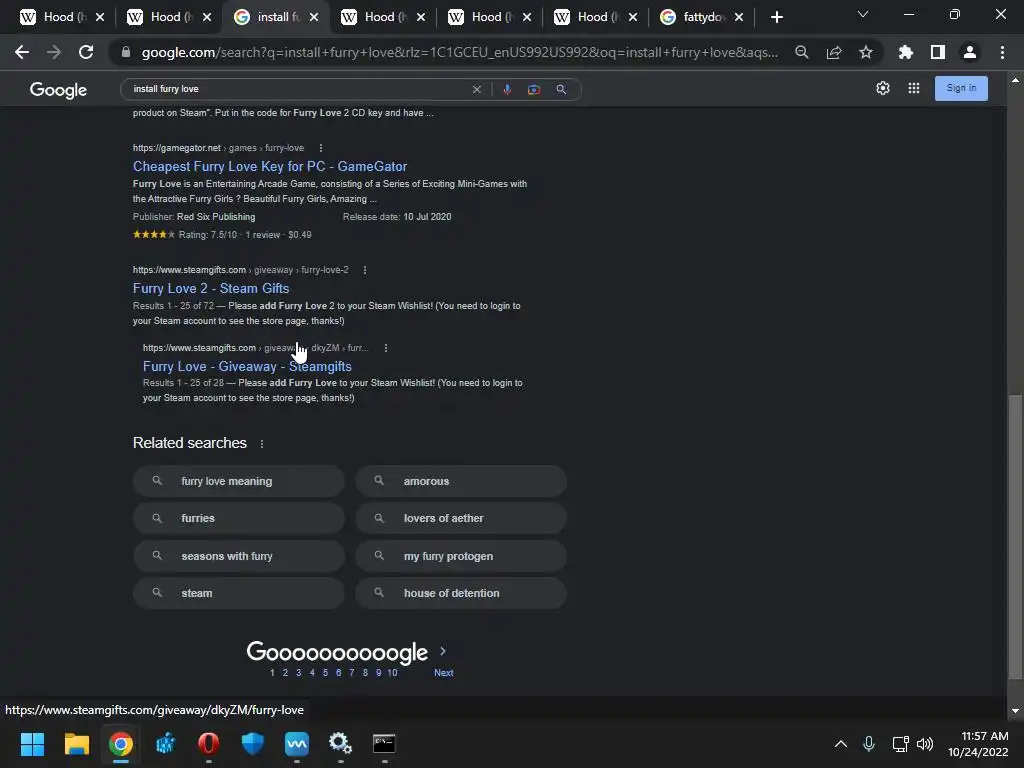The image size is (1024, 768).
Task: Search related term 'furries'
Action: point(238,519)
